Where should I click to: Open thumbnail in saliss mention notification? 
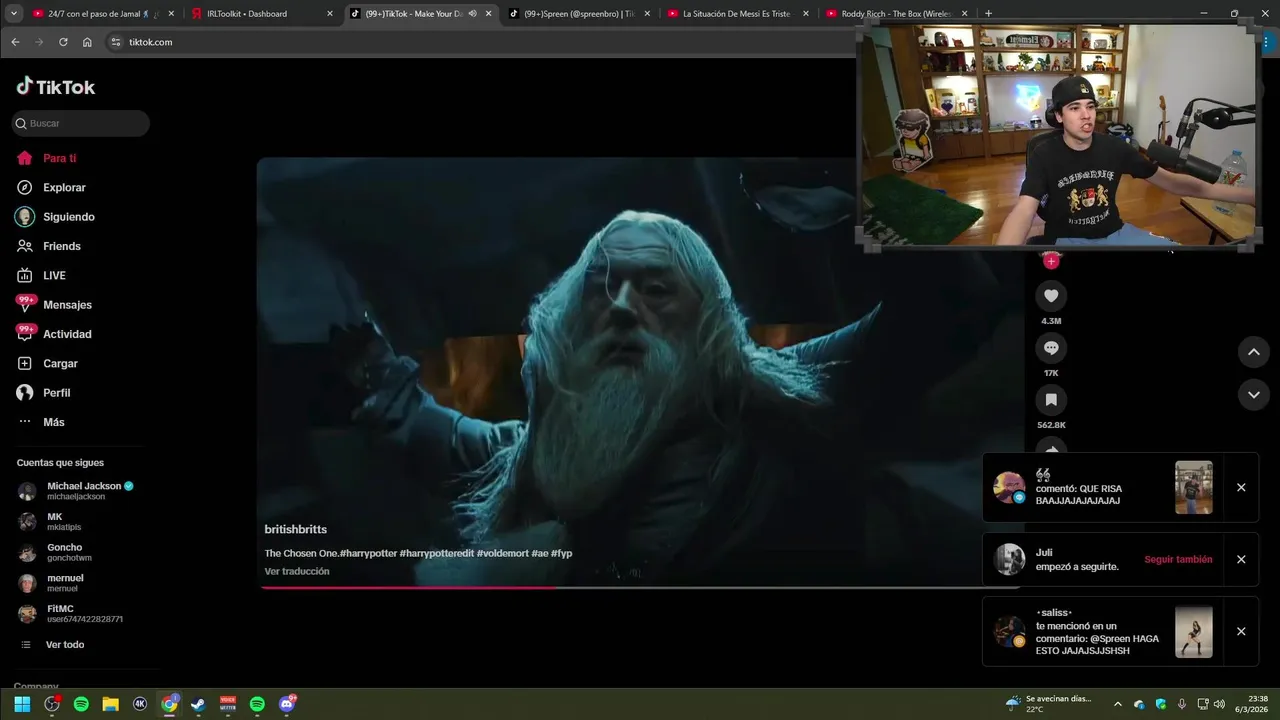click(1193, 631)
